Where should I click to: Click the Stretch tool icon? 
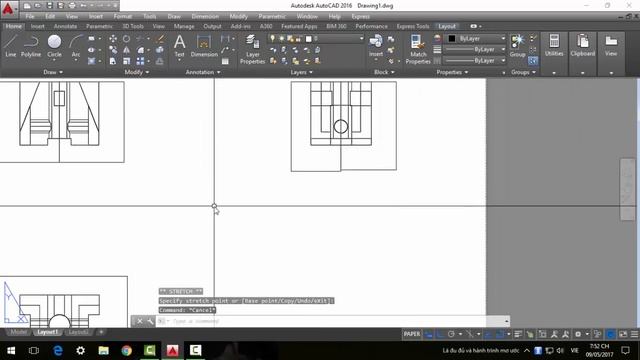tap(113, 61)
